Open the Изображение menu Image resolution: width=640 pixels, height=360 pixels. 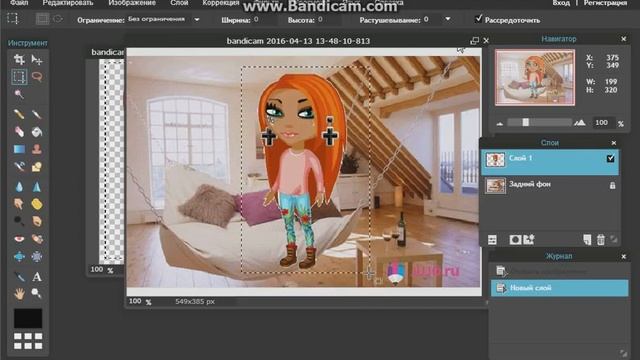(132, 3)
